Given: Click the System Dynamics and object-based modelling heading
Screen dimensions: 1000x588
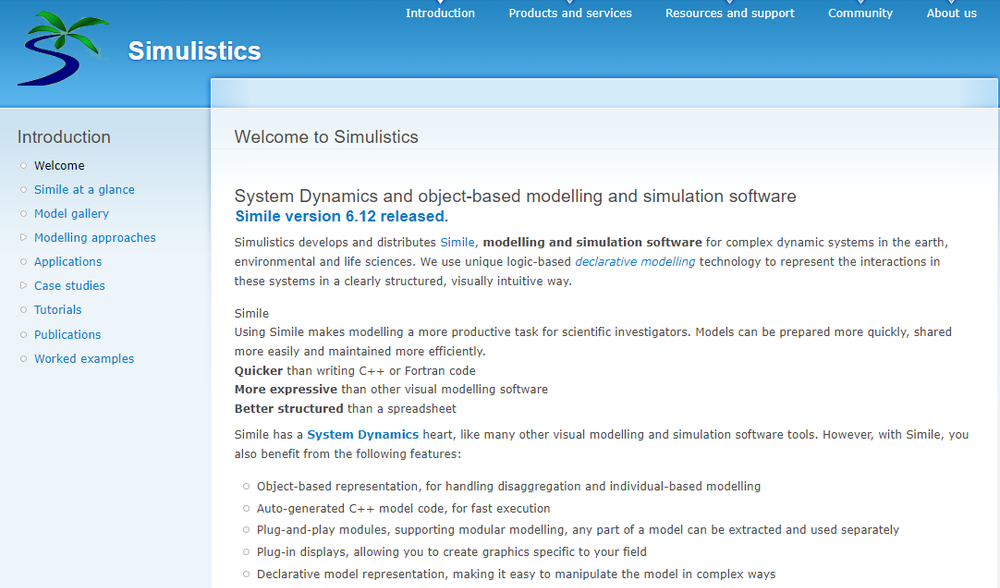Looking at the screenshot, I should pyautogui.click(x=515, y=196).
